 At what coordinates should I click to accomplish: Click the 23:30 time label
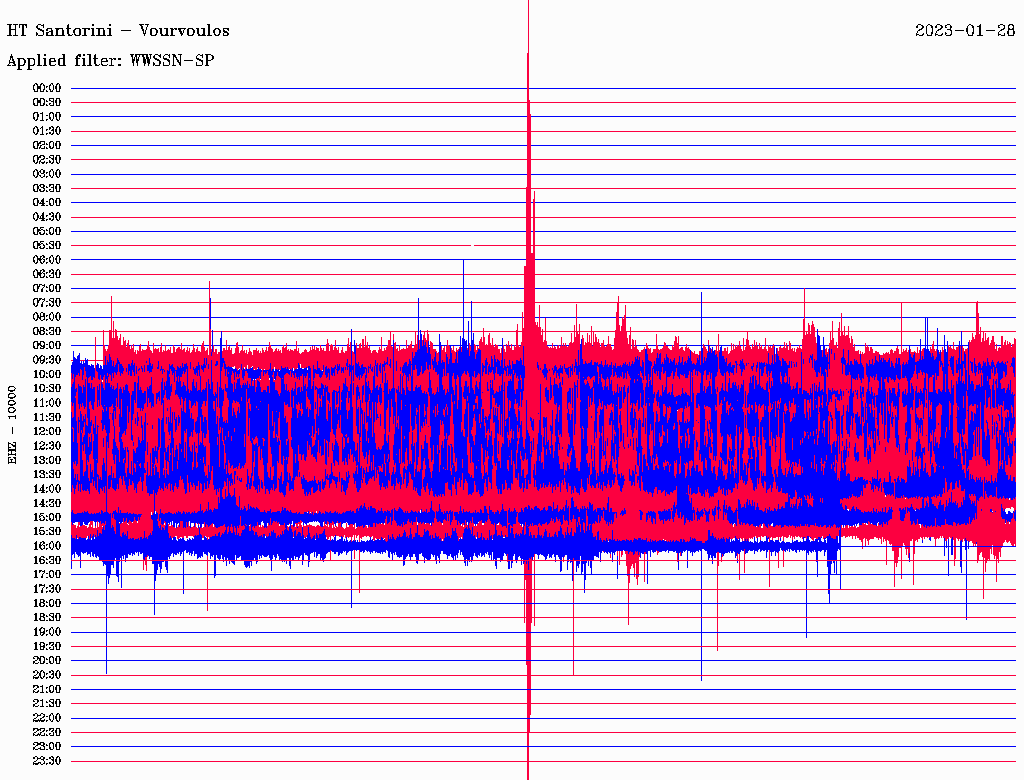pos(47,761)
